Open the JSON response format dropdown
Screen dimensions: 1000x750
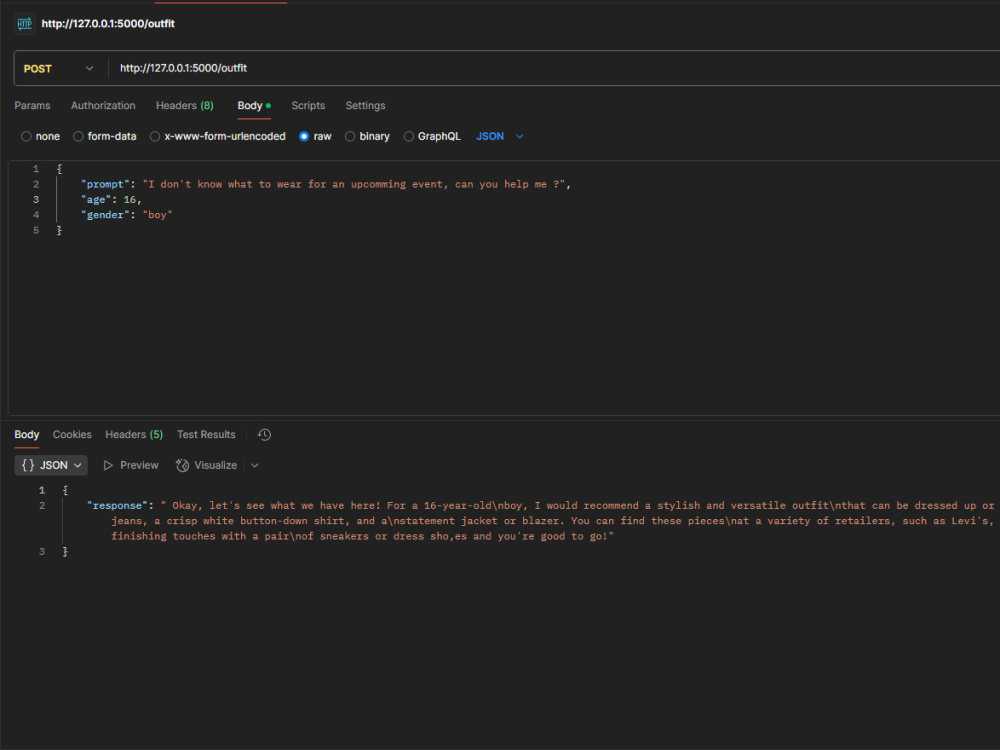pos(51,466)
